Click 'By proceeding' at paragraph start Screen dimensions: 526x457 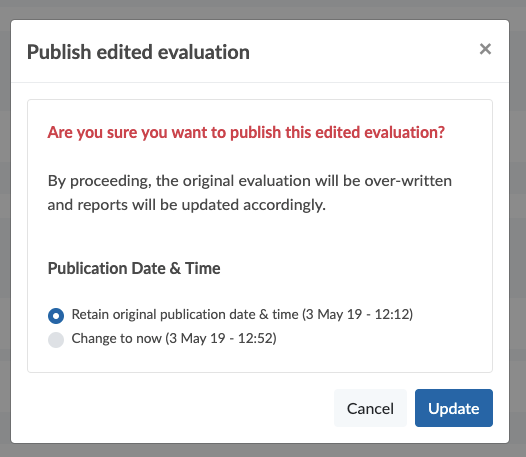[98, 181]
